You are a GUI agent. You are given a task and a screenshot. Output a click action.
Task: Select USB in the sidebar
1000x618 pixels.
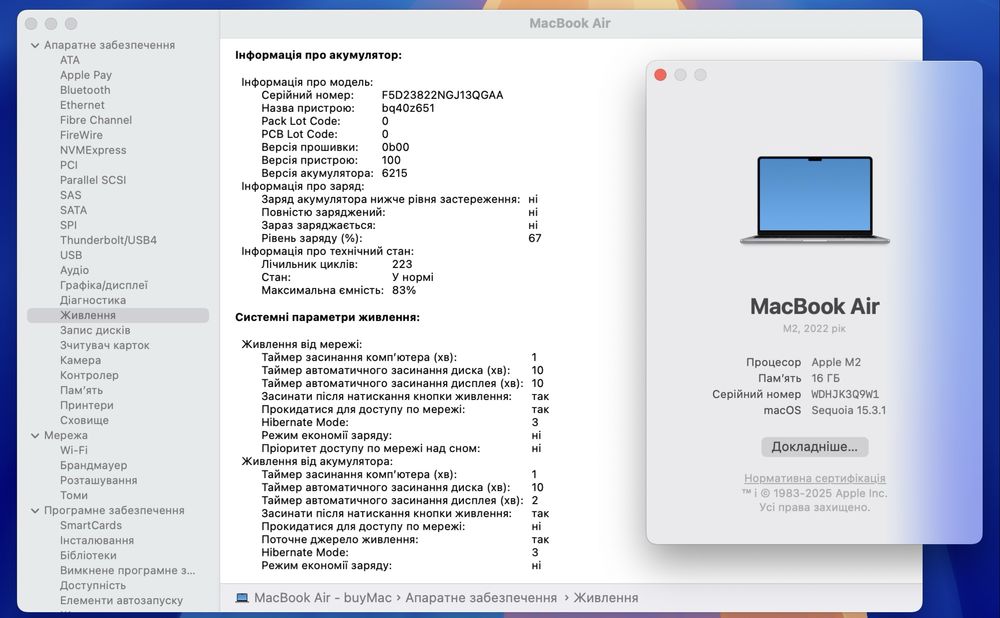point(71,255)
